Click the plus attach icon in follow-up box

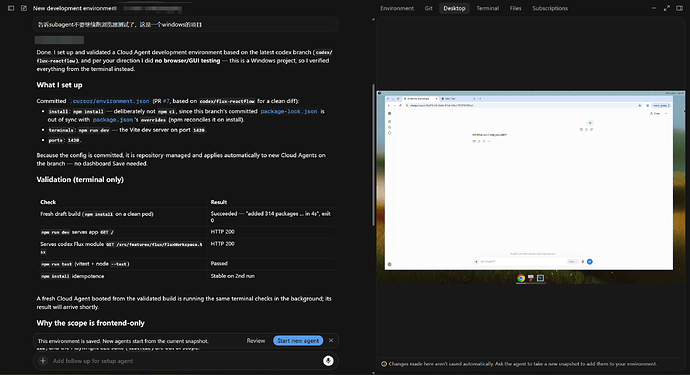click(x=43, y=361)
